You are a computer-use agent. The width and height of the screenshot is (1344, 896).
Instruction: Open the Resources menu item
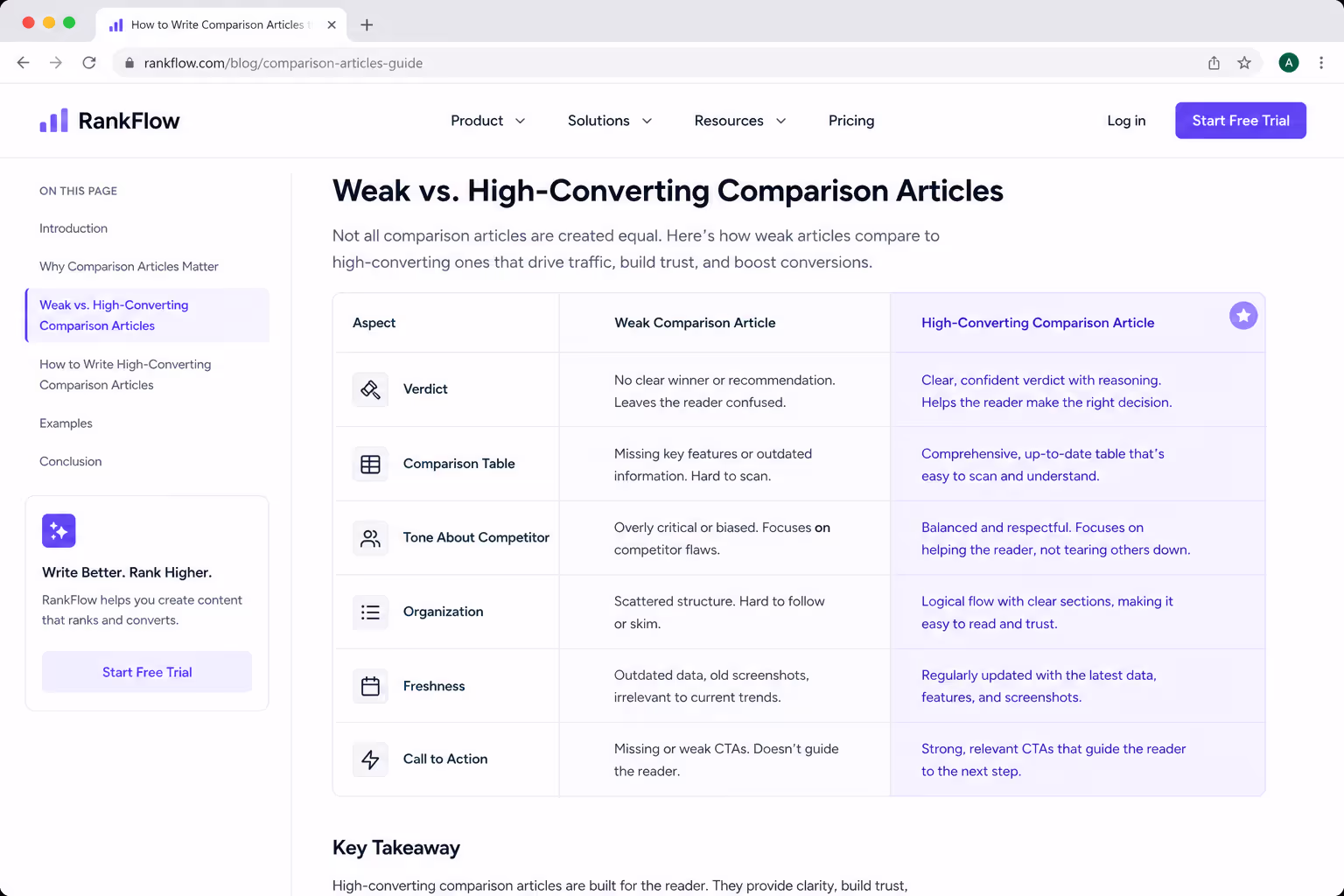coord(729,121)
